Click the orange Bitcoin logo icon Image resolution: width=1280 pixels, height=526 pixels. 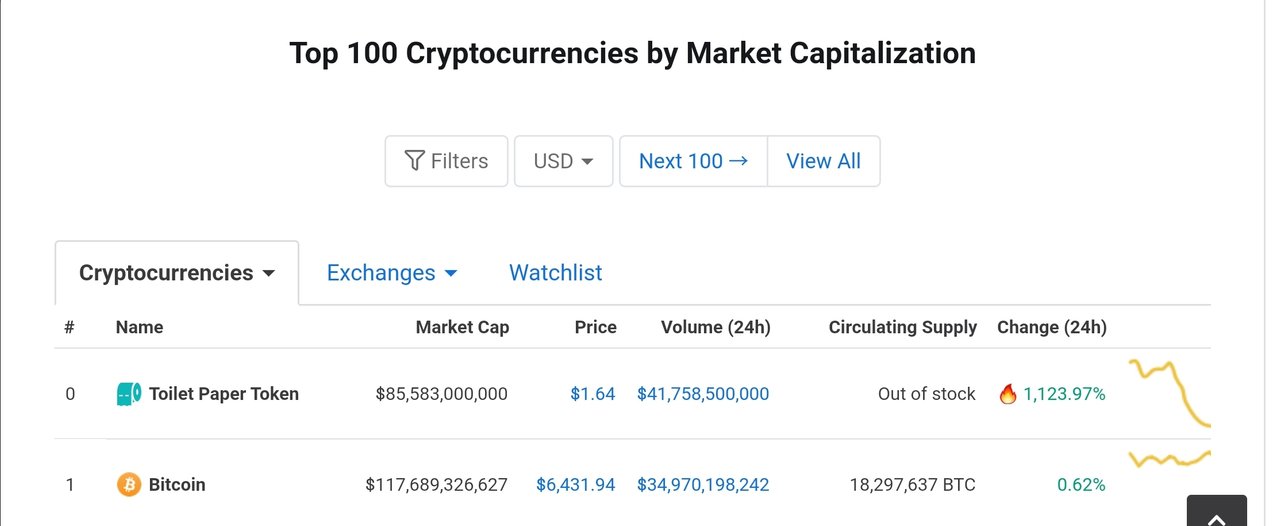point(129,485)
